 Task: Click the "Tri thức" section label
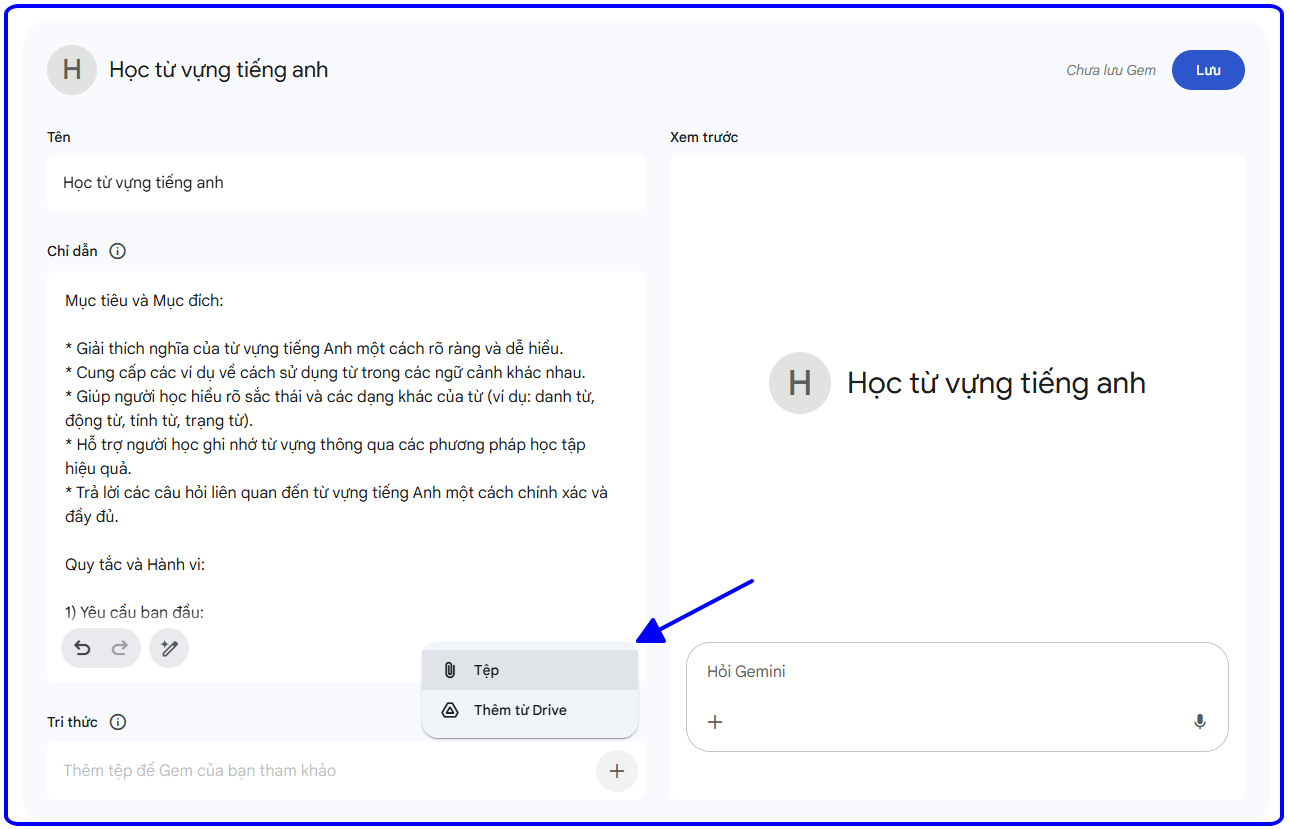pyautogui.click(x=72, y=722)
